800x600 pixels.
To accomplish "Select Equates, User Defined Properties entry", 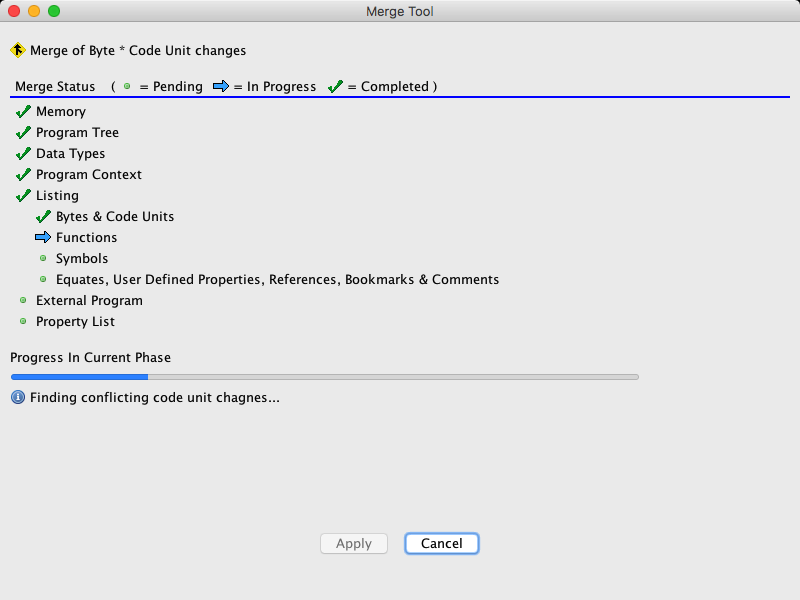I will tap(277, 280).
